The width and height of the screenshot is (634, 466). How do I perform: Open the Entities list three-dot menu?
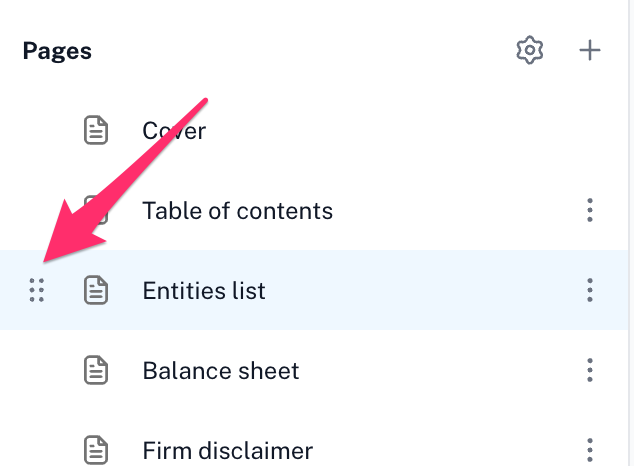point(590,290)
